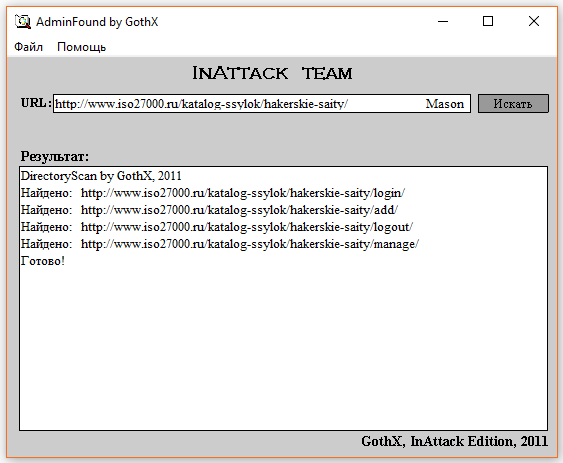Click the Mason text in URL box
Image resolution: width=563 pixels, height=463 pixels.
[x=445, y=104]
